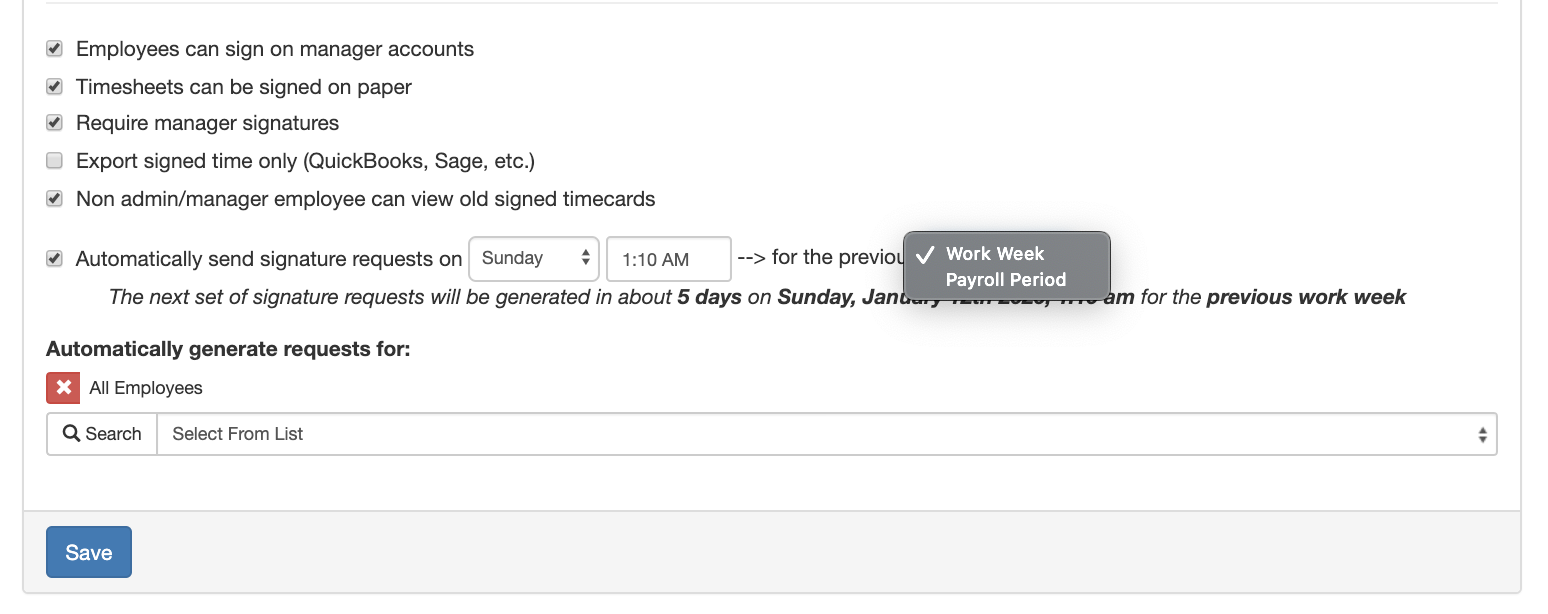Viewport: 1548px width, 614px height.
Task: Remove All Employees using red X icon
Action: coord(63,388)
